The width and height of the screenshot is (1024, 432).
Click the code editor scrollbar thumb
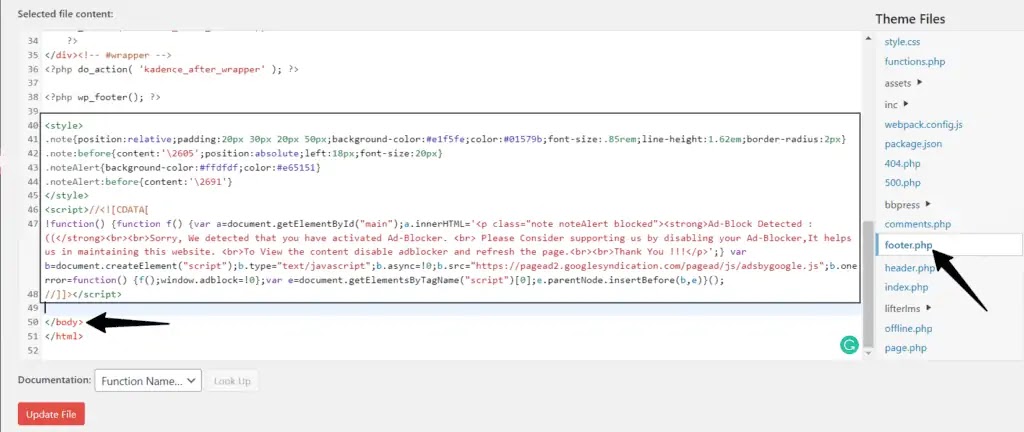tap(868, 284)
